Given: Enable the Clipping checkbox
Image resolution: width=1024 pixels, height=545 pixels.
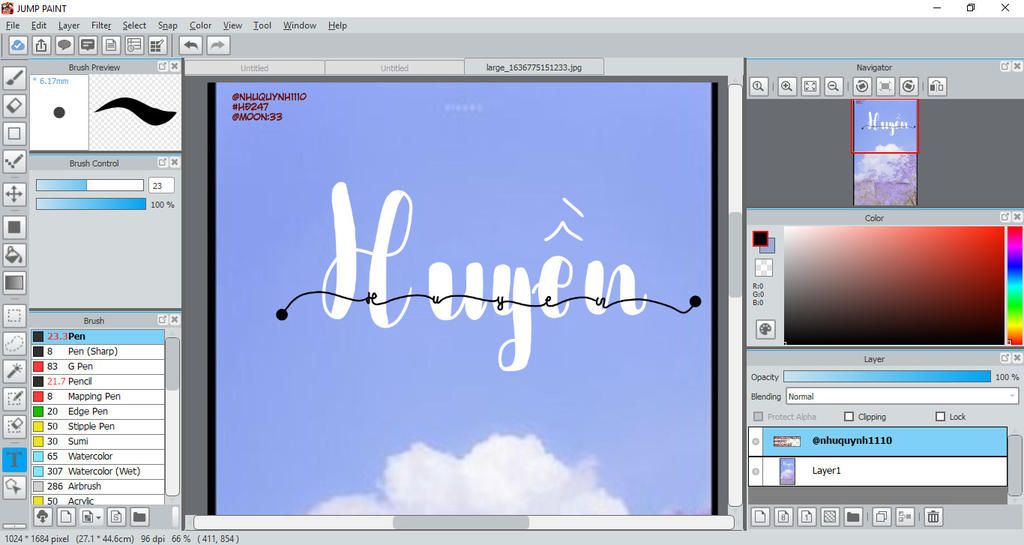Looking at the screenshot, I should point(849,416).
